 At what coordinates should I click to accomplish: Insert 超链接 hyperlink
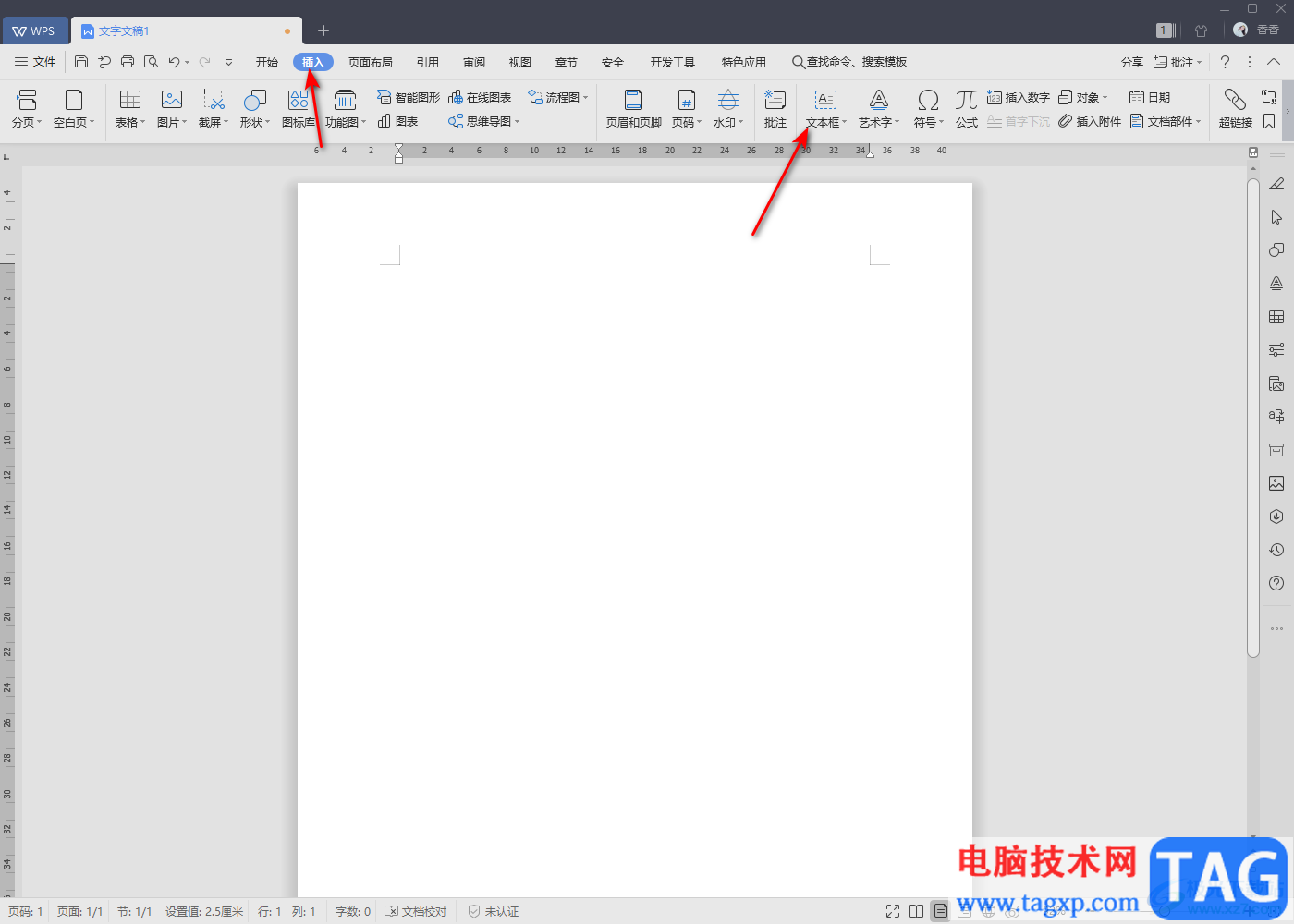(1236, 109)
